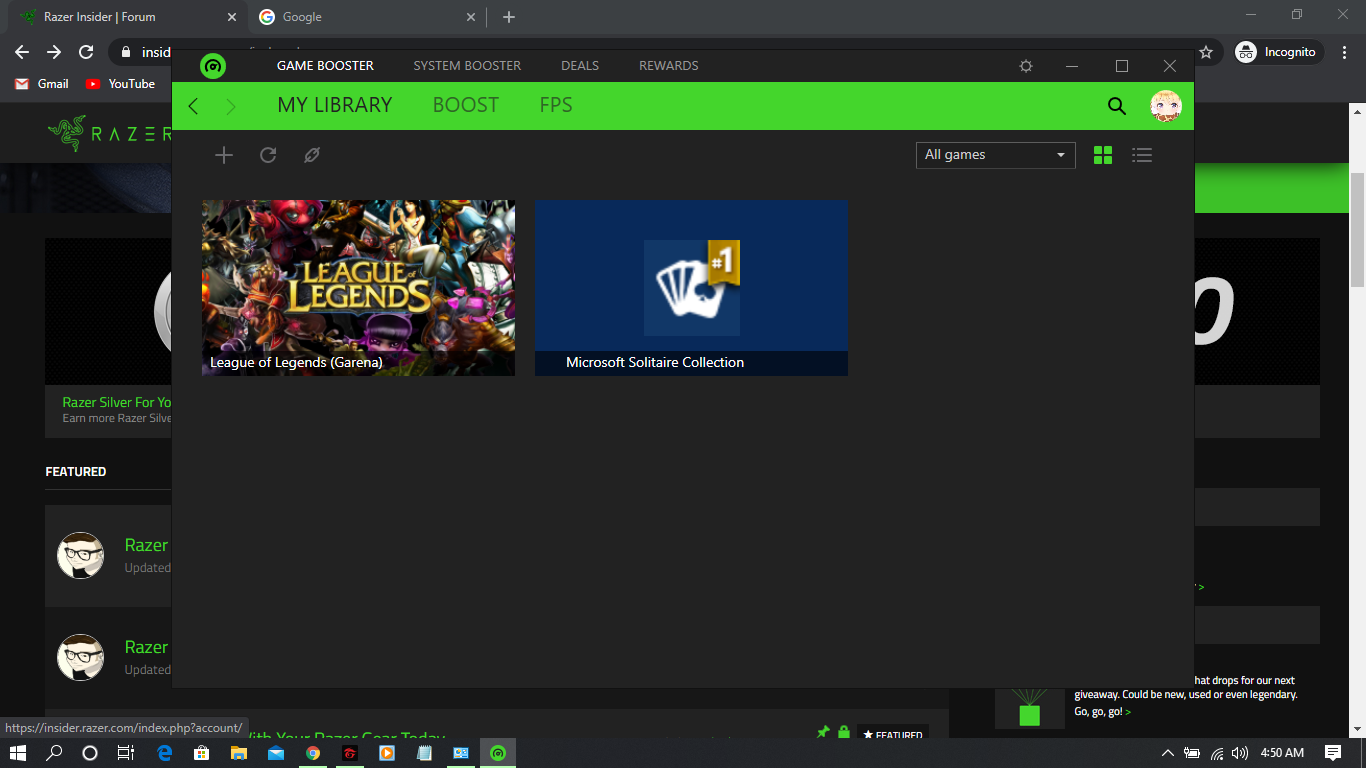The height and width of the screenshot is (768, 1366).
Task: Open a new Chrome tab
Action: (509, 17)
